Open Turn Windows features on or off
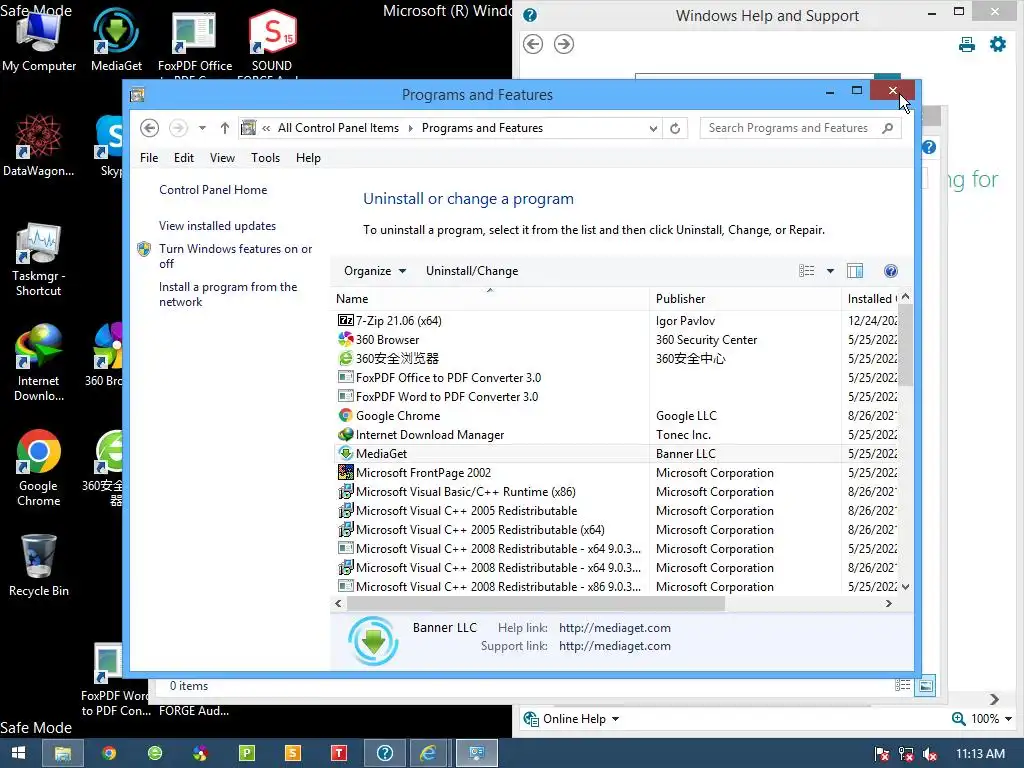This screenshot has height=768, width=1024. pyautogui.click(x=236, y=256)
